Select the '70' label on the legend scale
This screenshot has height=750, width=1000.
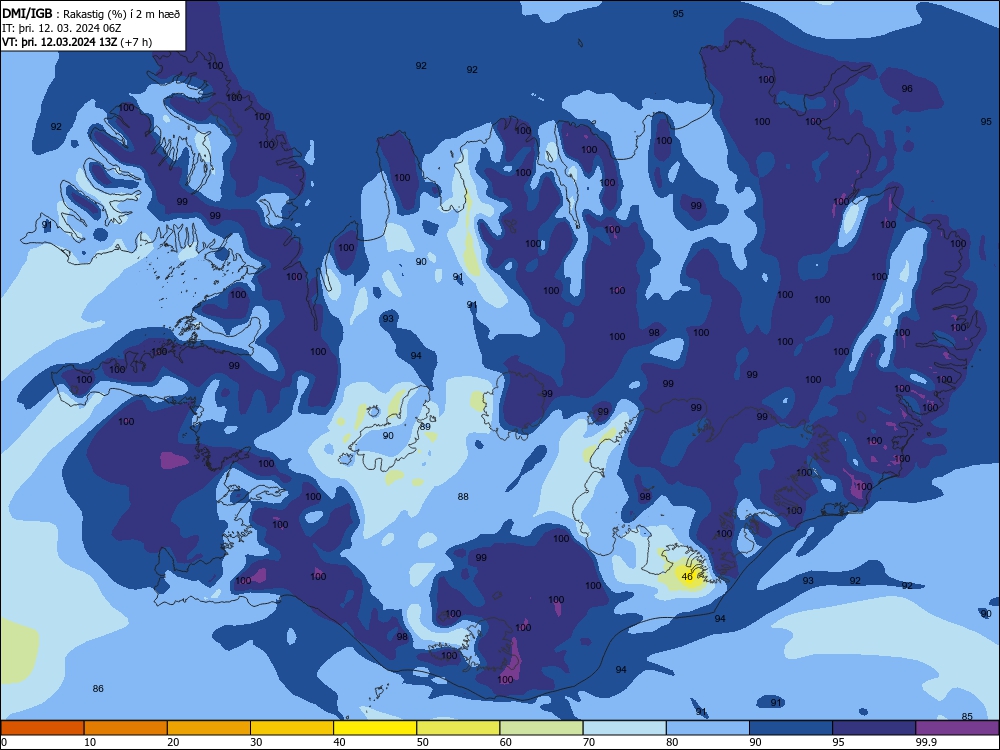click(x=589, y=742)
